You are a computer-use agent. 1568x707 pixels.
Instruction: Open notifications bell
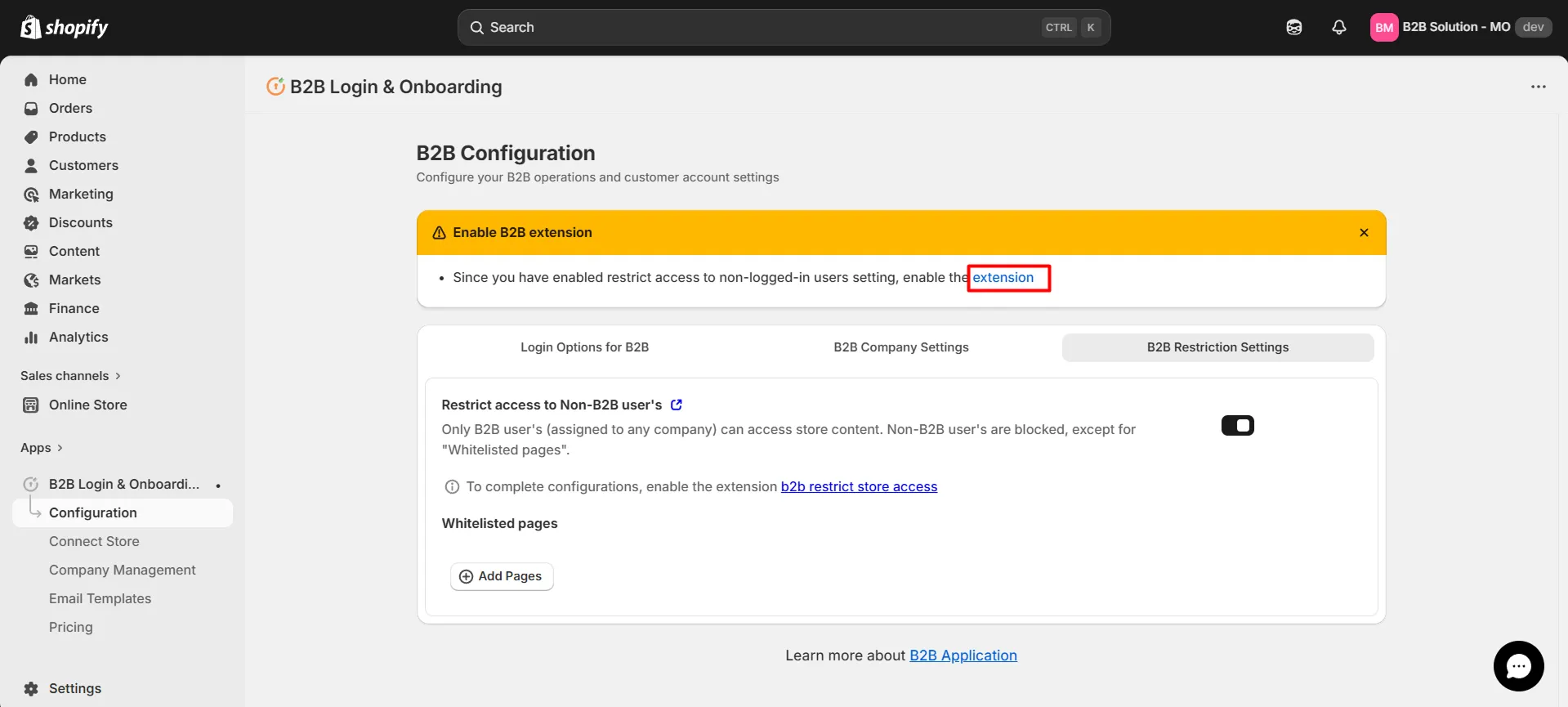(1339, 27)
